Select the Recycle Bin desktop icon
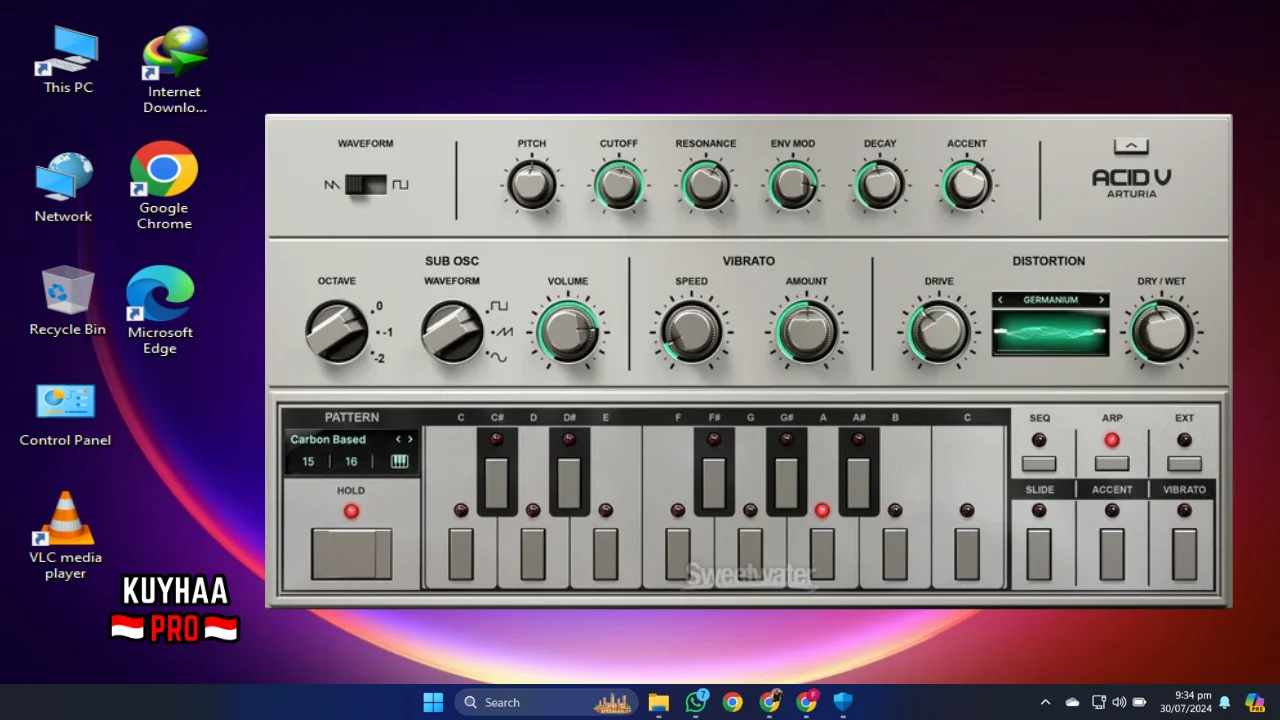This screenshot has width=1280, height=720. click(67, 300)
